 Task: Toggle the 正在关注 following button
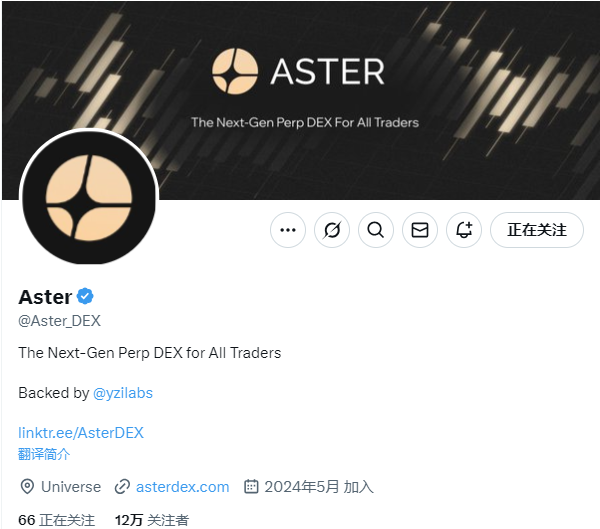pyautogui.click(x=537, y=230)
